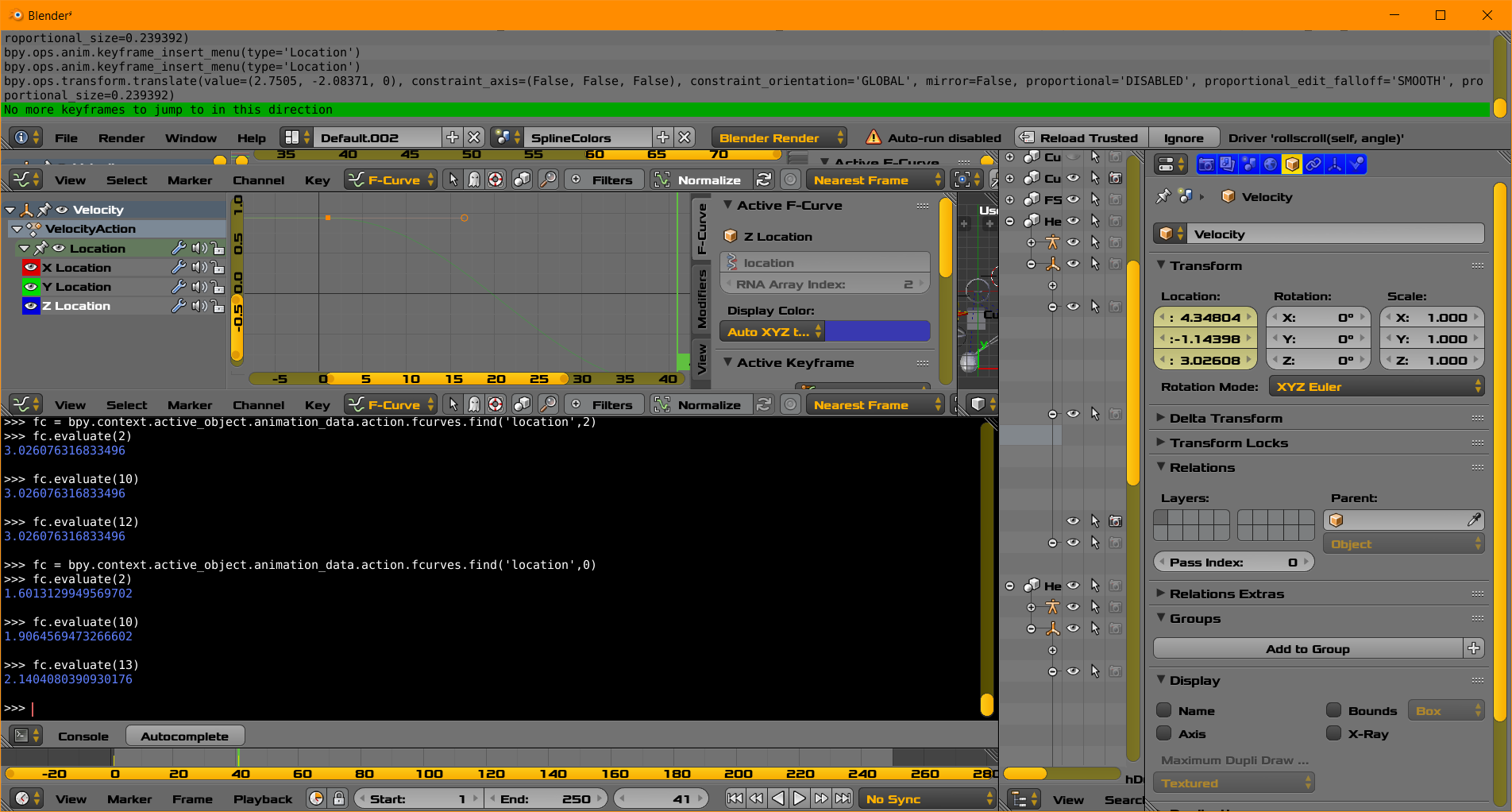1512x812 pixels.
Task: Open the Render menu
Action: click(121, 137)
